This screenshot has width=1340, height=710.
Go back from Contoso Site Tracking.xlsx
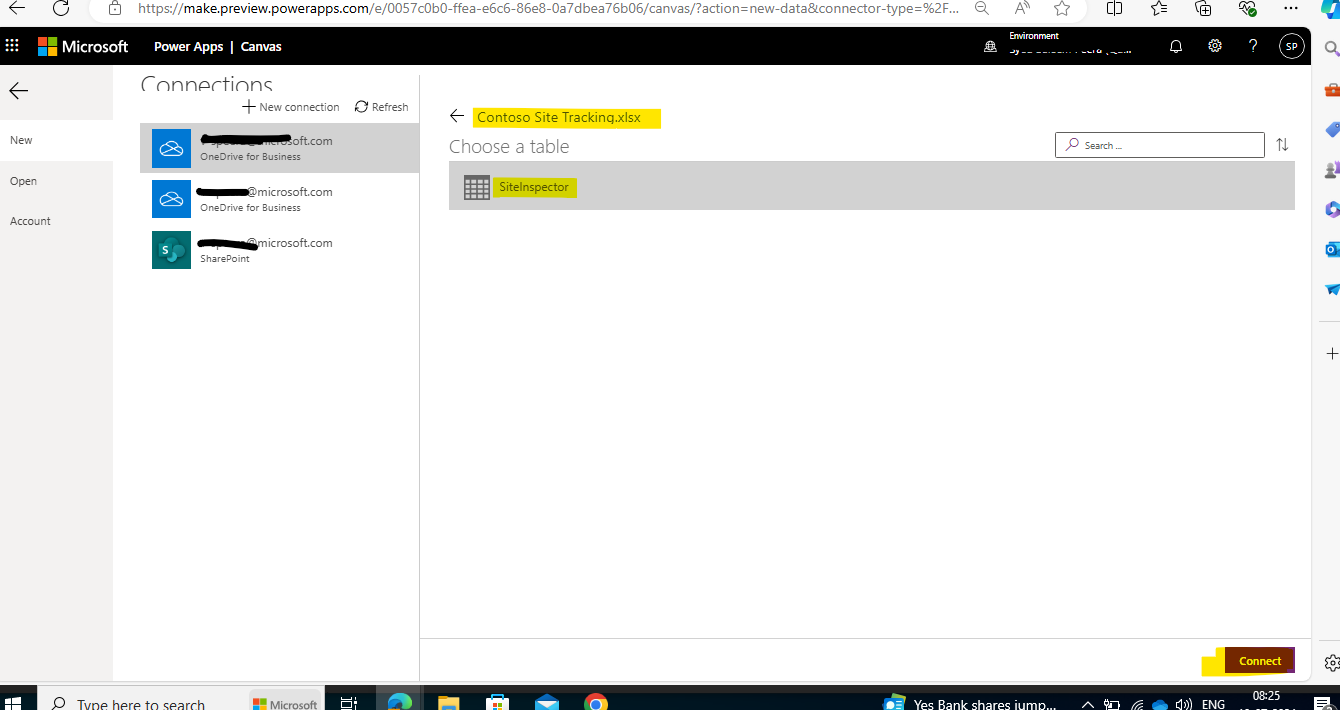pos(457,117)
